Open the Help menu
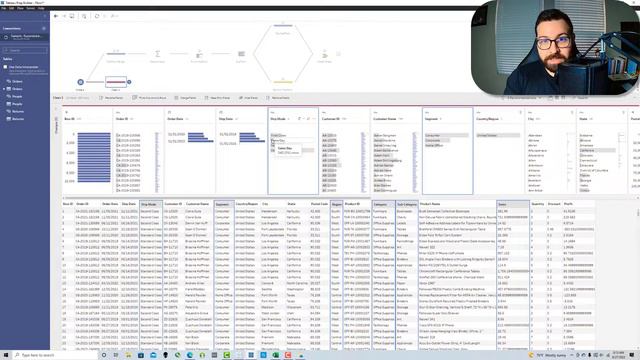Screen dimensions: 640x360 coord(41,8)
